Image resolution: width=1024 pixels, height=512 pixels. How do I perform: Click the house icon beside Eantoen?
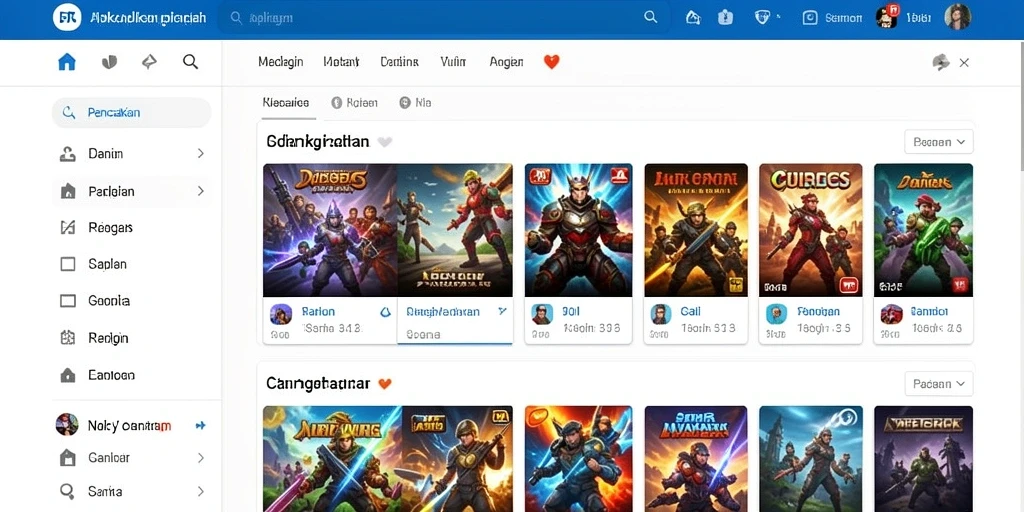68,375
